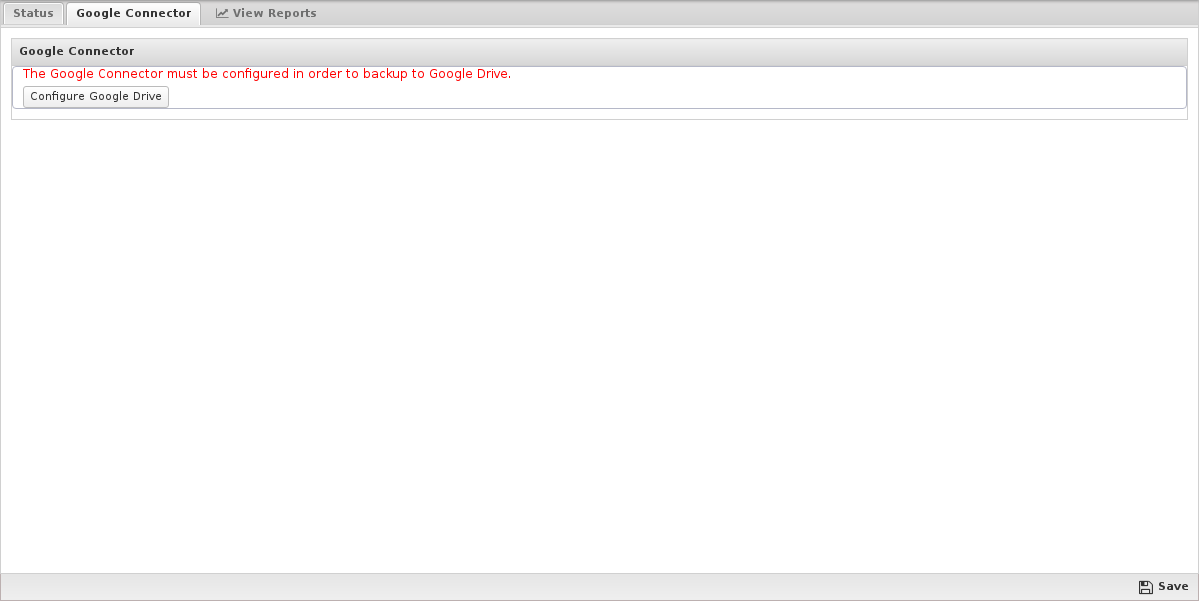Image resolution: width=1199 pixels, height=601 pixels.
Task: Click the Configure Google Drive button
Action: pos(96,96)
